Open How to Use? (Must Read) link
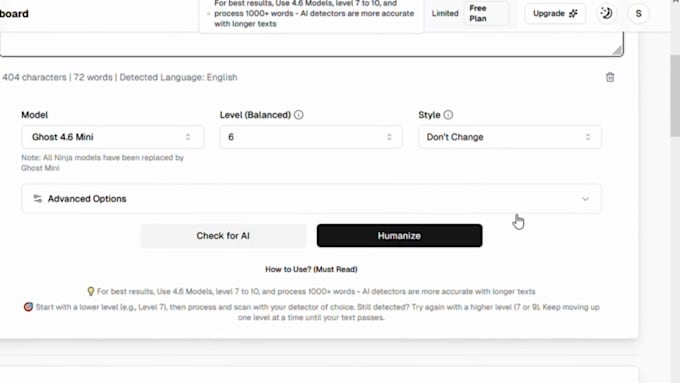This screenshot has width=680, height=383. 311,269
